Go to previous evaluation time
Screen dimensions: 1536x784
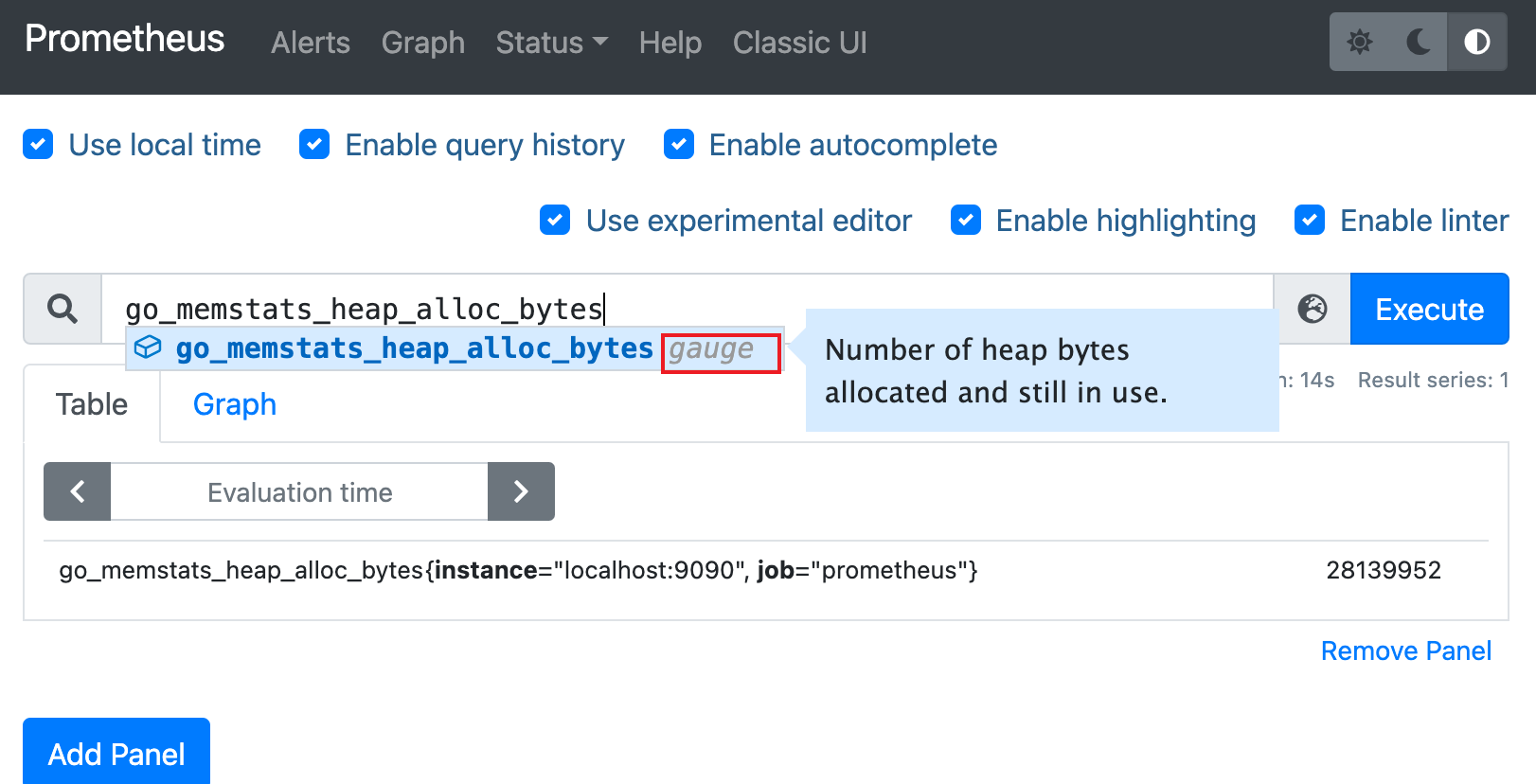[78, 491]
